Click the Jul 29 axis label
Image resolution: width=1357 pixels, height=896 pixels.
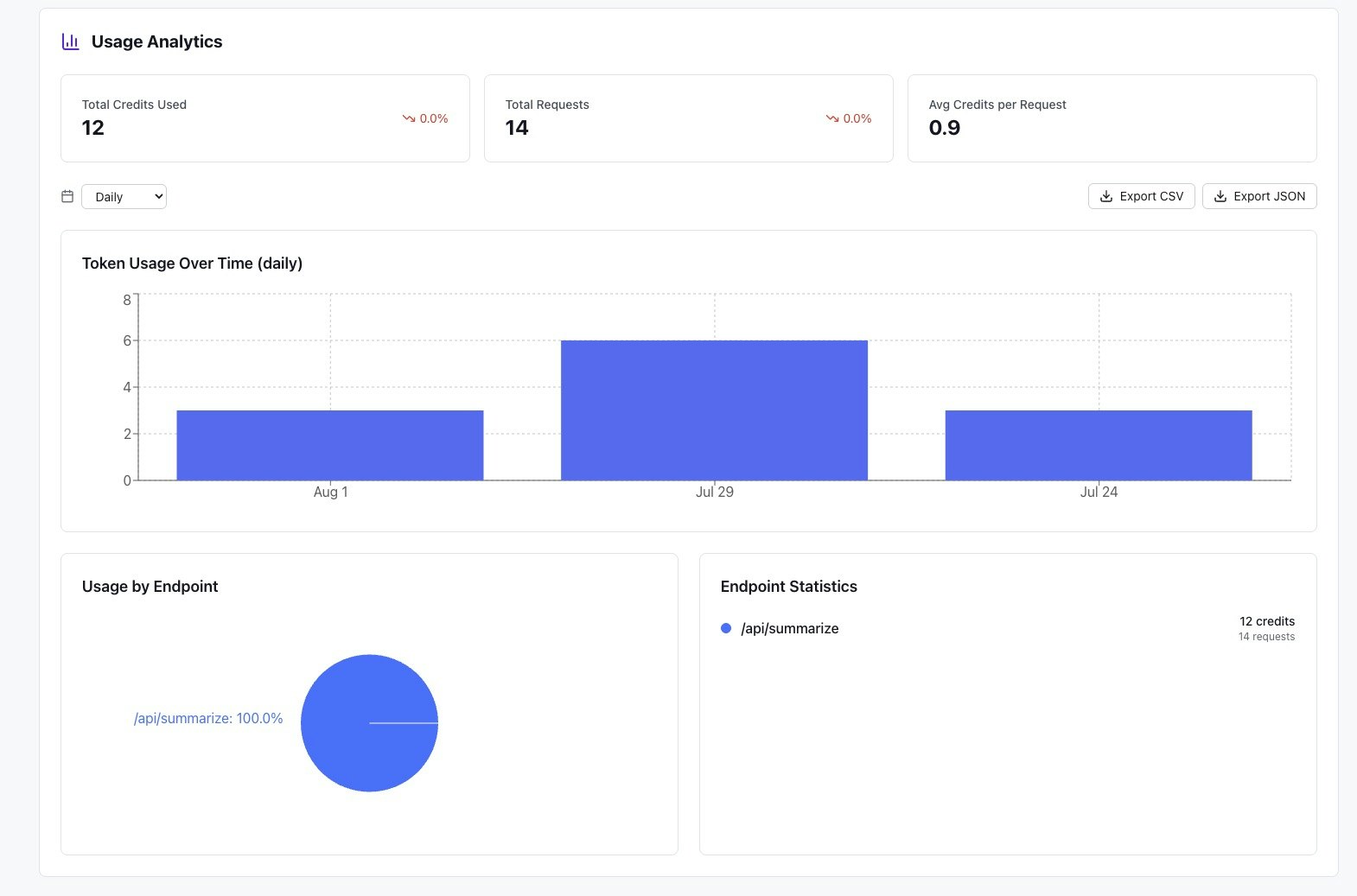714,492
